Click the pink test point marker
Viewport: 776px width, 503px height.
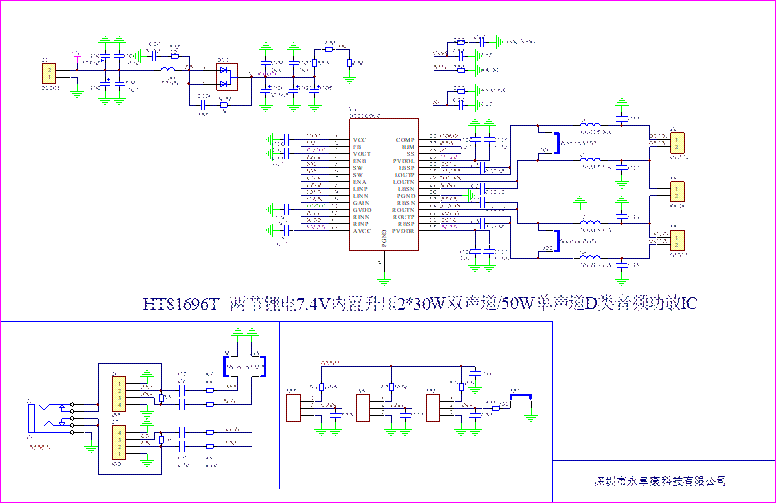[x=77, y=60]
